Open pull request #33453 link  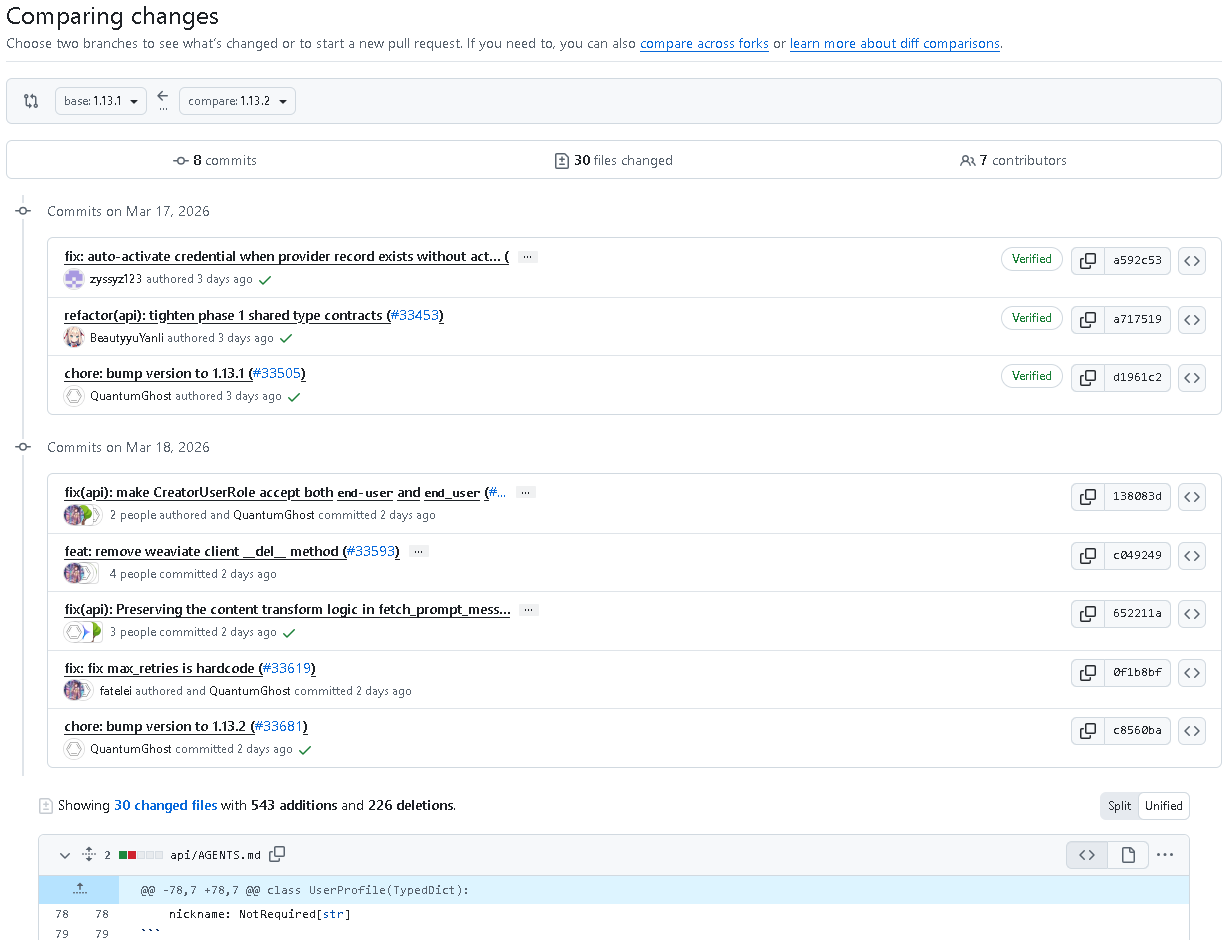pos(415,315)
